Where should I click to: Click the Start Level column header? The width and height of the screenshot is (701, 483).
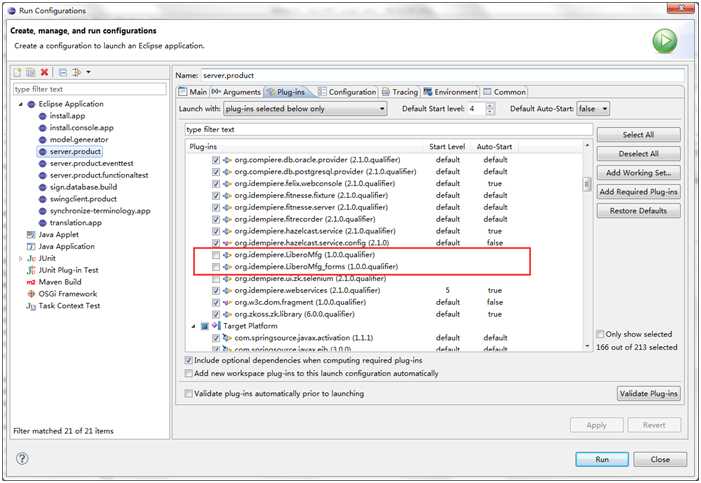coord(447,147)
